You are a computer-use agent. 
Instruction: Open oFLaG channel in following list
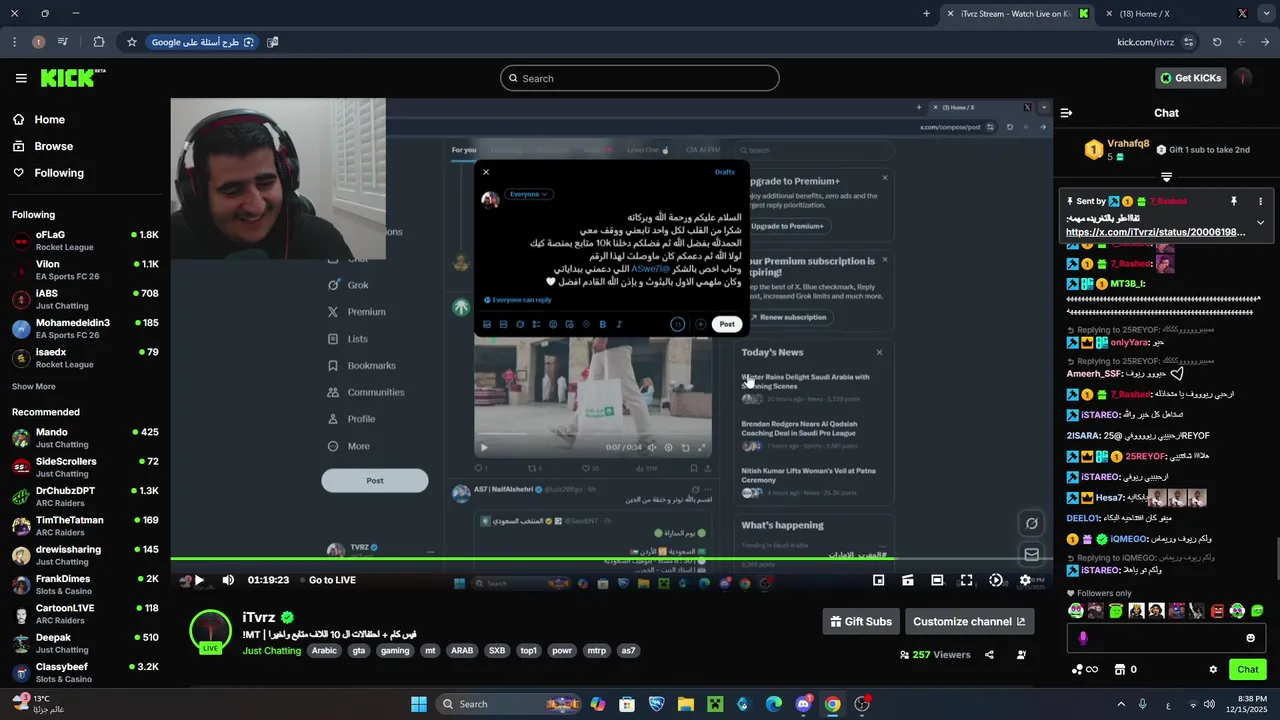(85, 241)
